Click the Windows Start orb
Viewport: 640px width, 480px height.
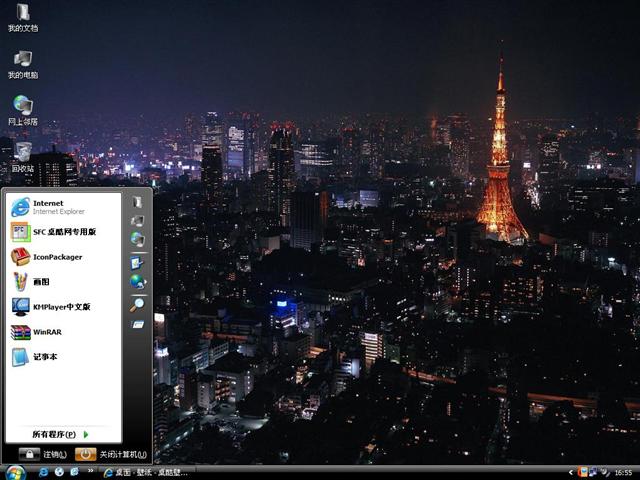click(16, 473)
